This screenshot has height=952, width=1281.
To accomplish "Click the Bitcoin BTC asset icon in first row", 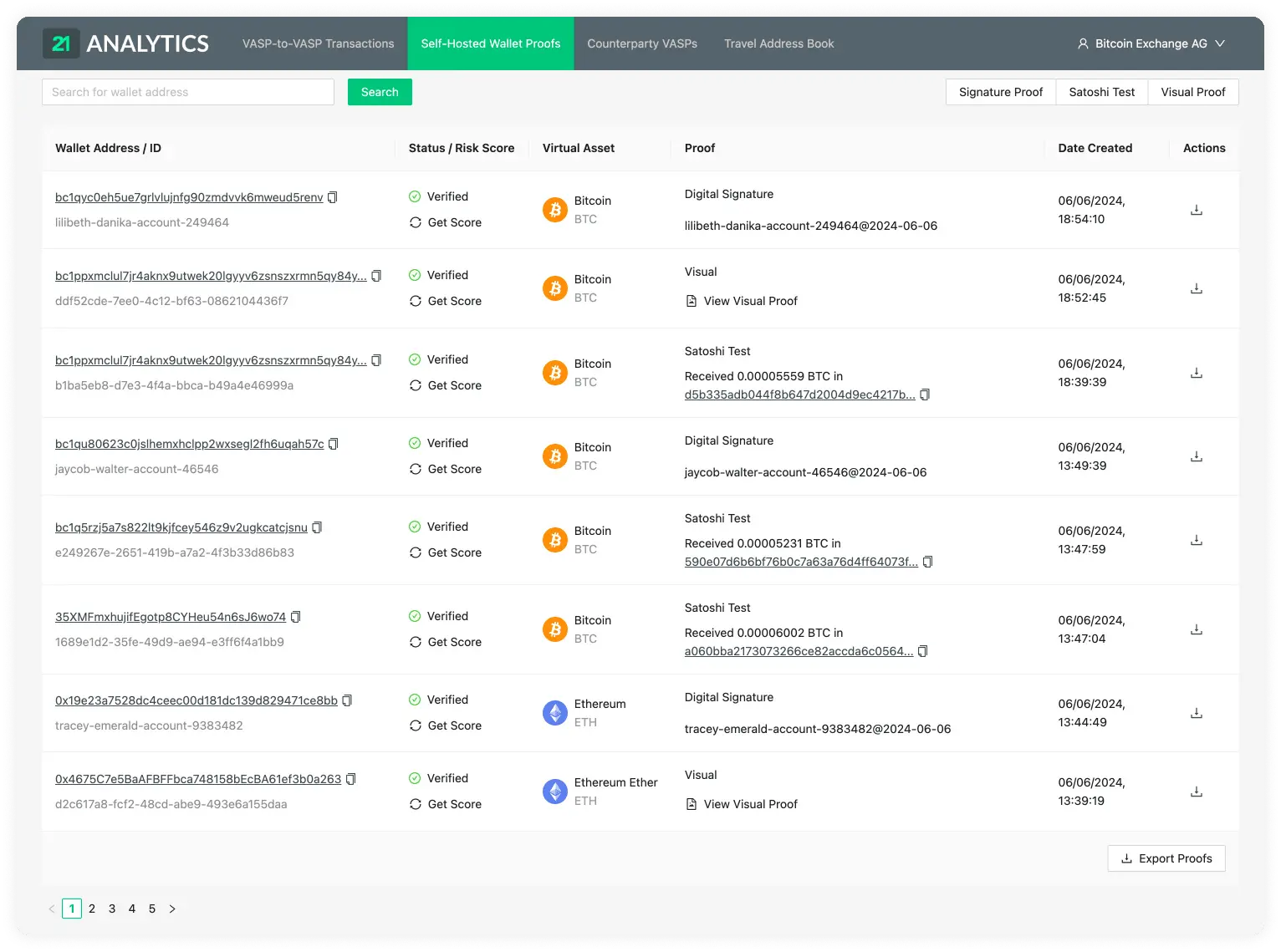I will [x=554, y=209].
